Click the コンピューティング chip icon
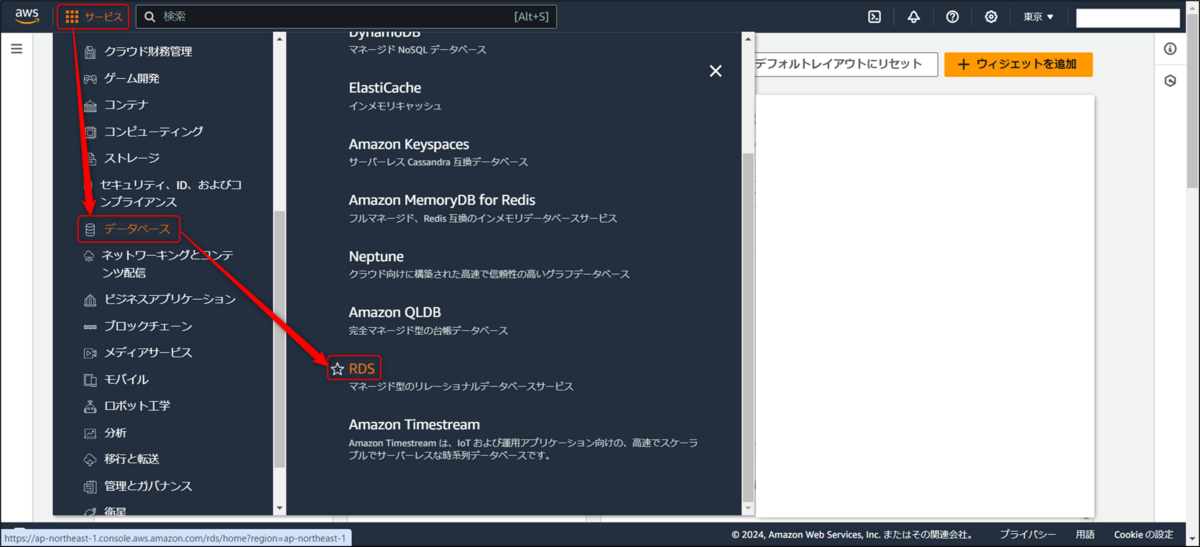Viewport: 1200px width, 547px height. [x=90, y=132]
